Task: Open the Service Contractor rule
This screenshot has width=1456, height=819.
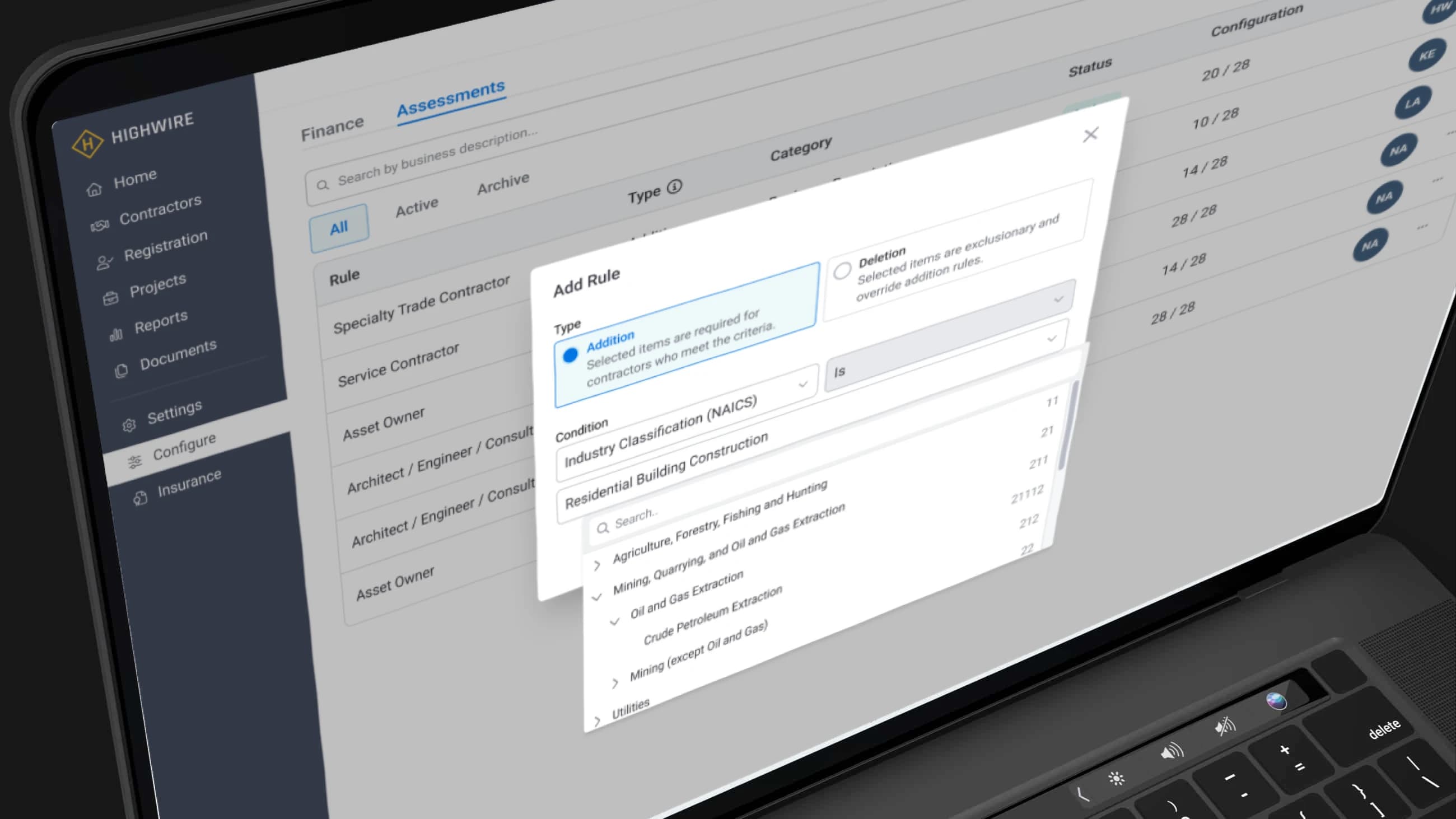Action: pos(399,365)
